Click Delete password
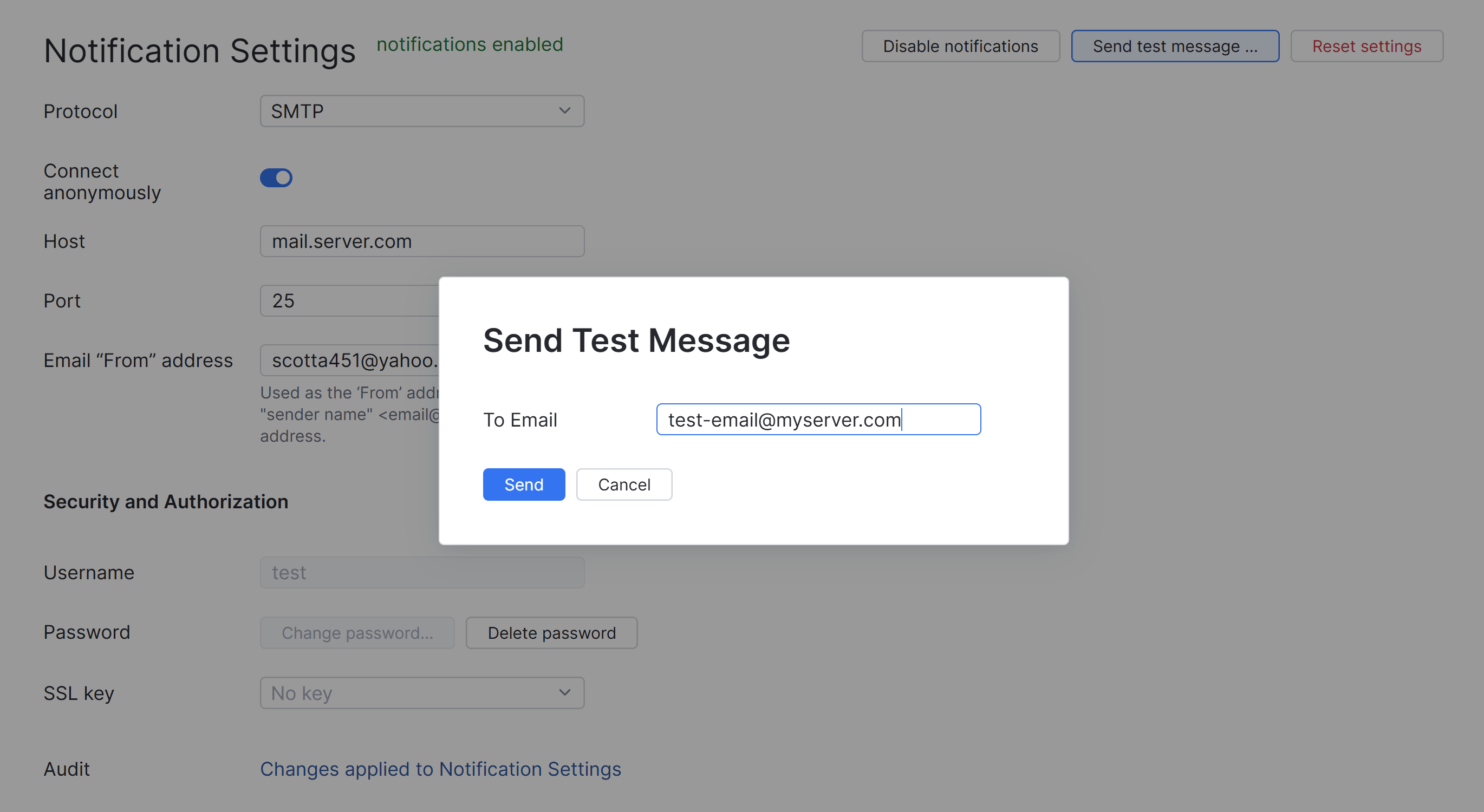The width and height of the screenshot is (1484, 812). pyautogui.click(x=551, y=632)
